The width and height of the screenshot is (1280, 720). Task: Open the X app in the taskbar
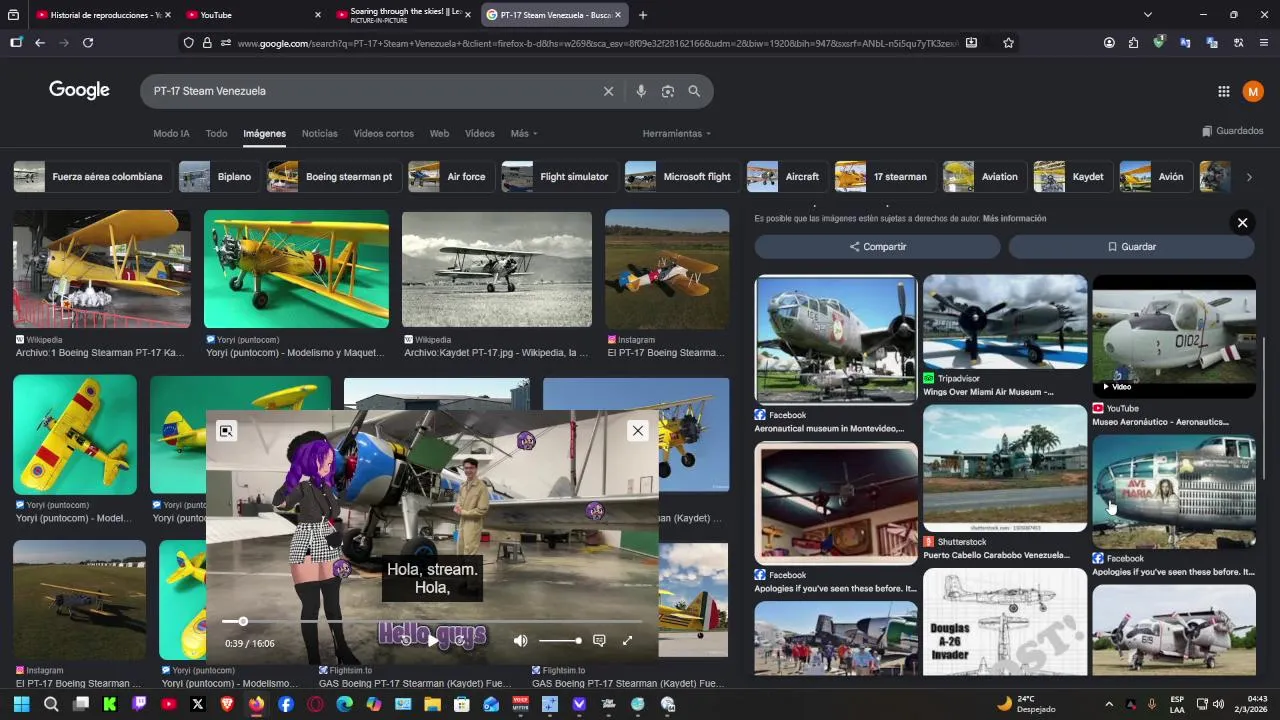pyautogui.click(x=198, y=704)
